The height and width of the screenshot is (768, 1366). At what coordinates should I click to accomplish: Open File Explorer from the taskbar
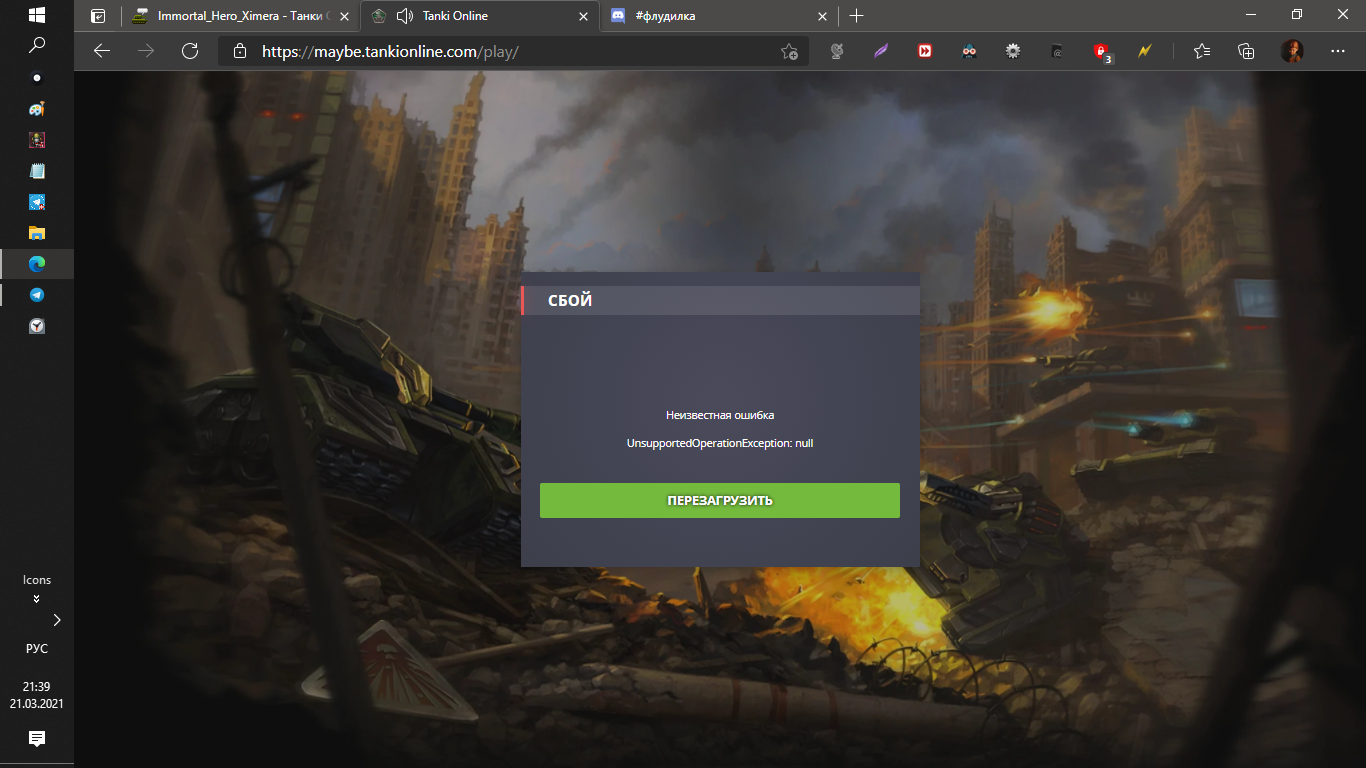(37, 233)
